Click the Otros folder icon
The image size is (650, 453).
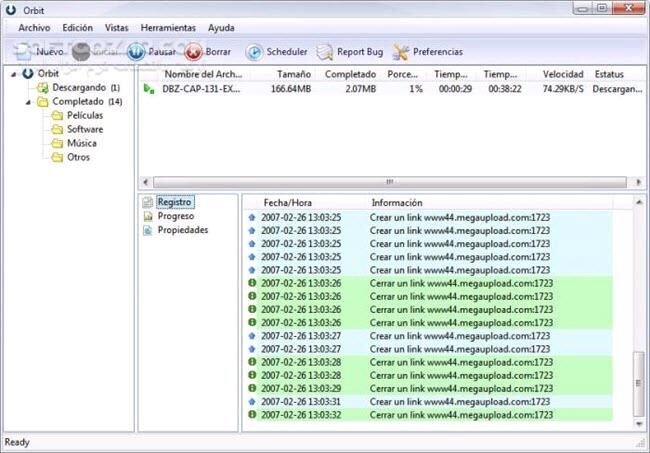(x=57, y=157)
